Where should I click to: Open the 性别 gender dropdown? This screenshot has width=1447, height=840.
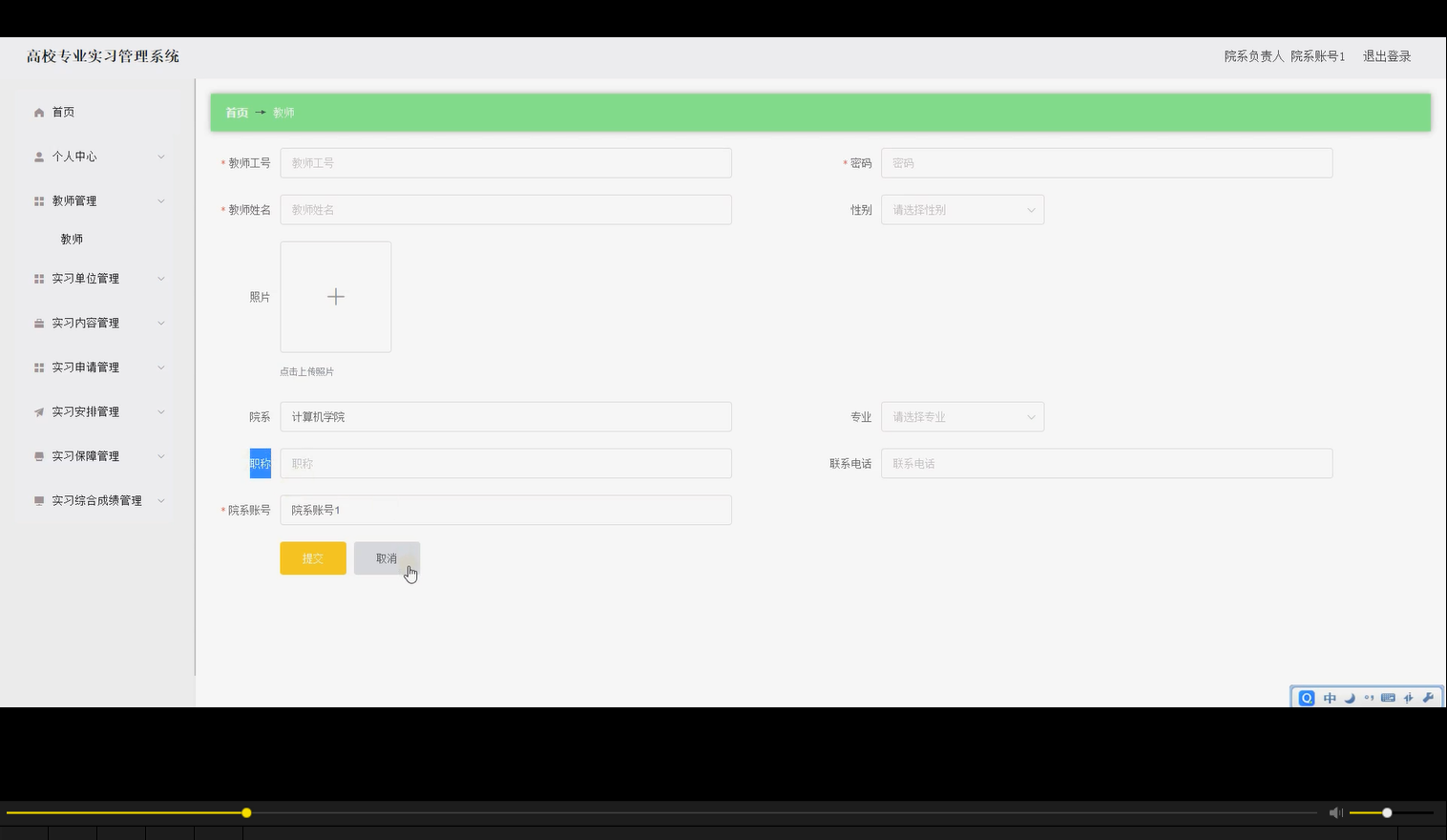[x=962, y=210]
